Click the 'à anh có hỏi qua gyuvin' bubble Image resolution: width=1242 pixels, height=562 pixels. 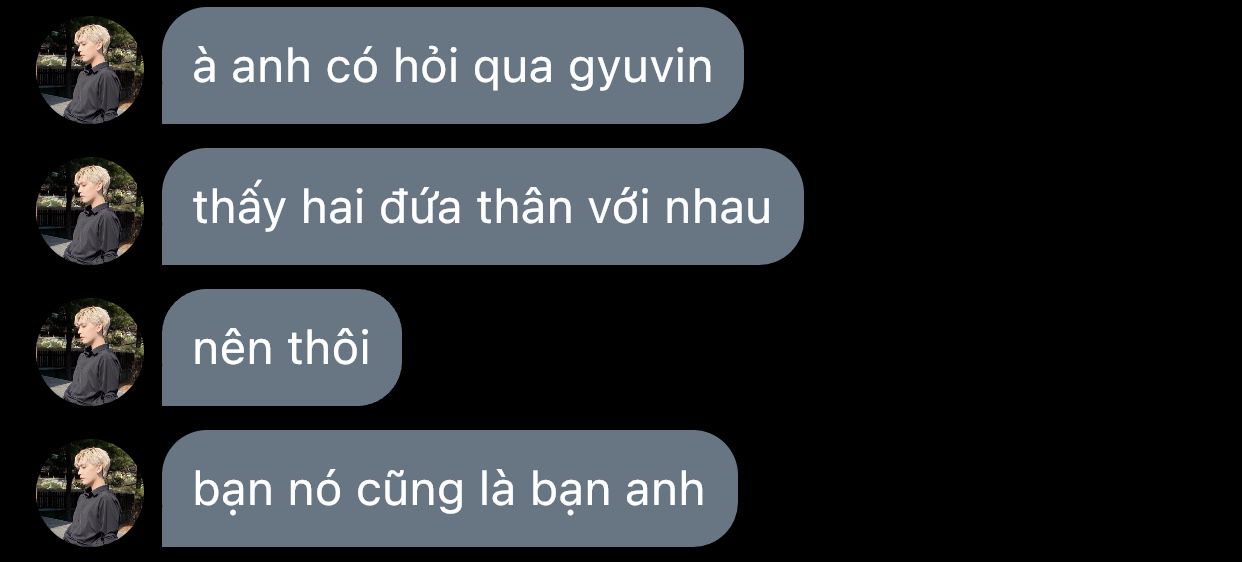click(x=453, y=66)
